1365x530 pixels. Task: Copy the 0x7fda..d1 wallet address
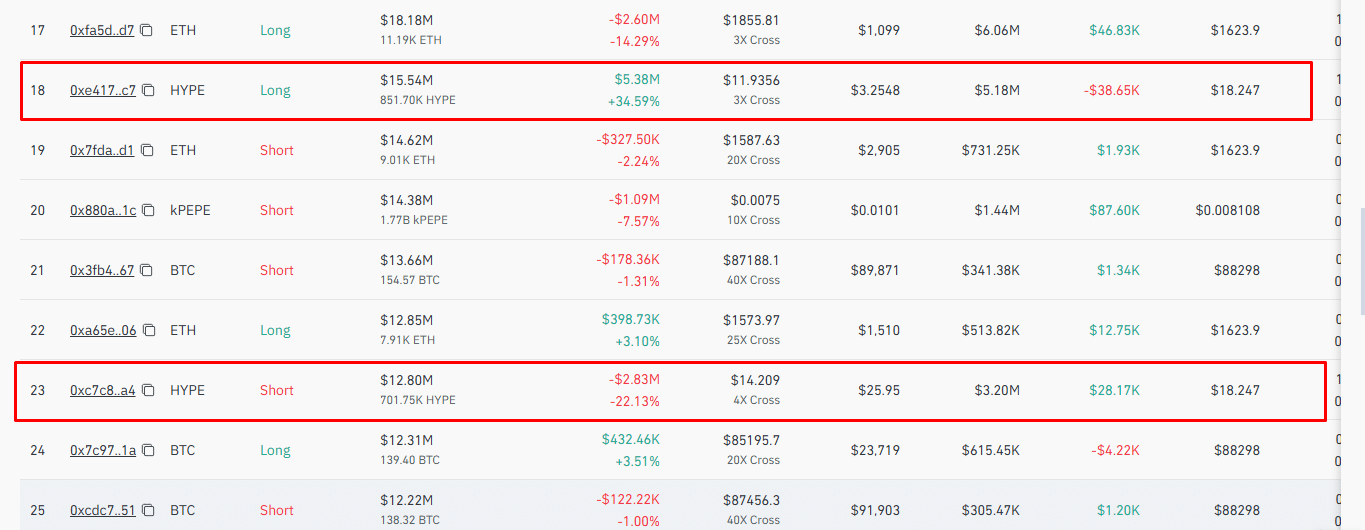point(147,151)
